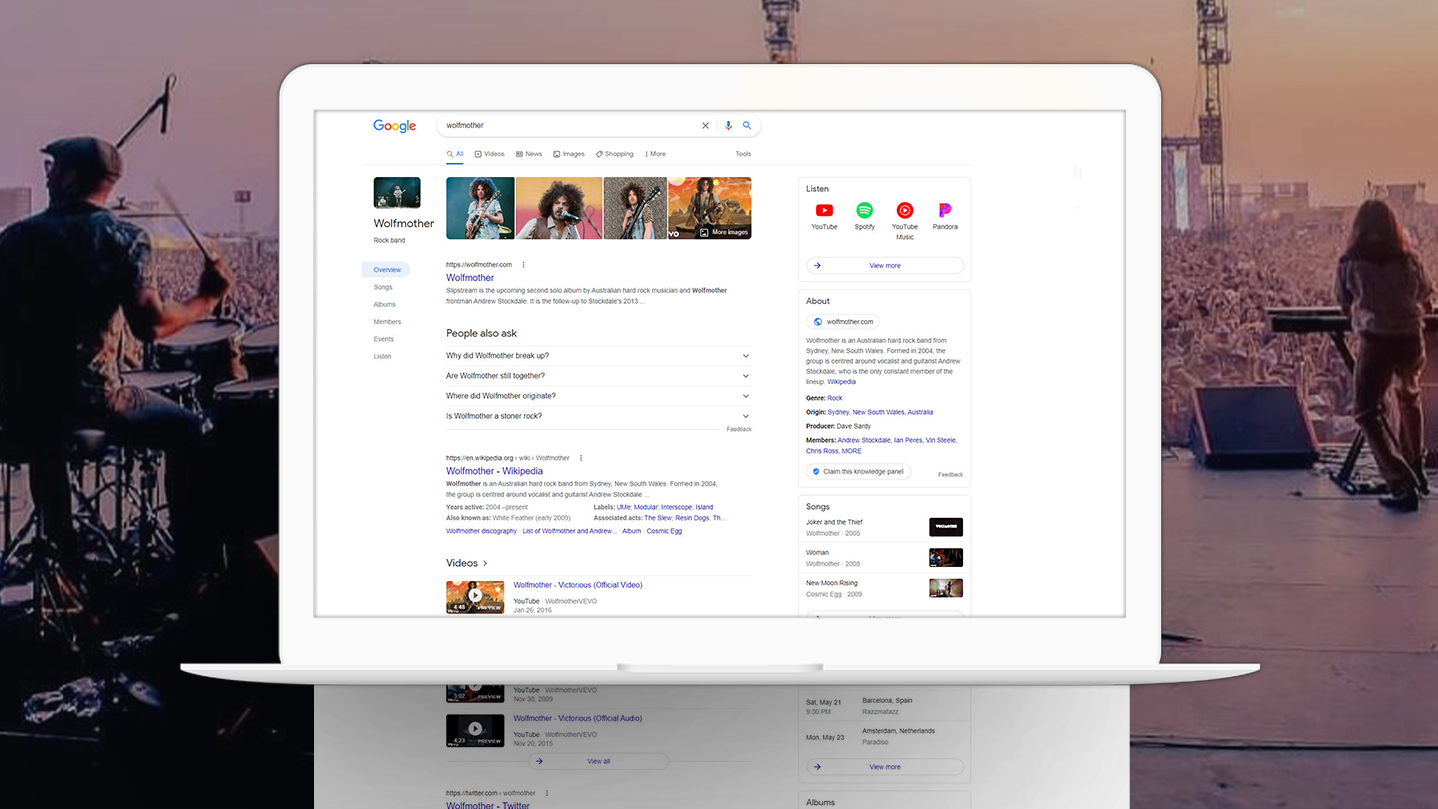Expand 'Are Wolfmother still together?'
This screenshot has width=1438, height=809.
pos(598,376)
